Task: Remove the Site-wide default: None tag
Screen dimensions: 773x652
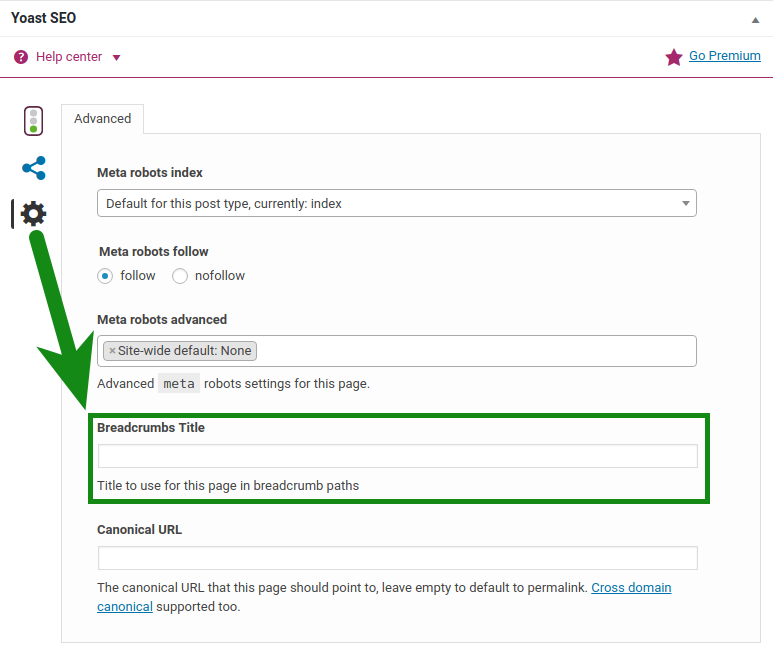Action: coord(112,351)
